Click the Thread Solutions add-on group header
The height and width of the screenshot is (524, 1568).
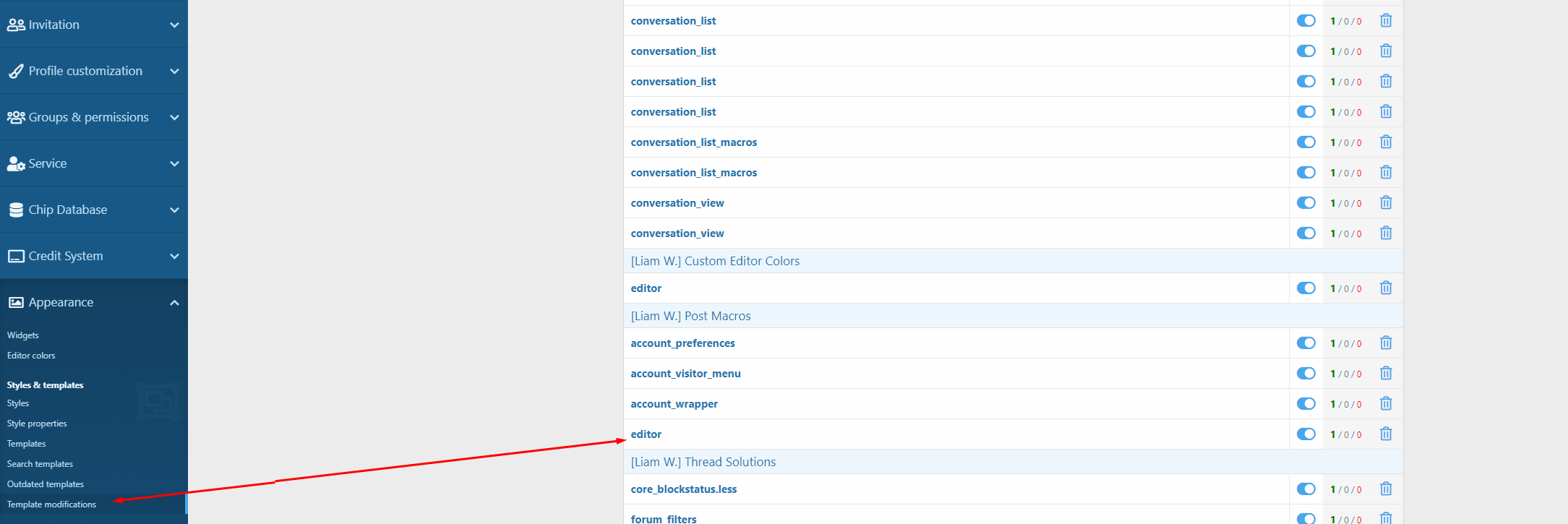[703, 462]
